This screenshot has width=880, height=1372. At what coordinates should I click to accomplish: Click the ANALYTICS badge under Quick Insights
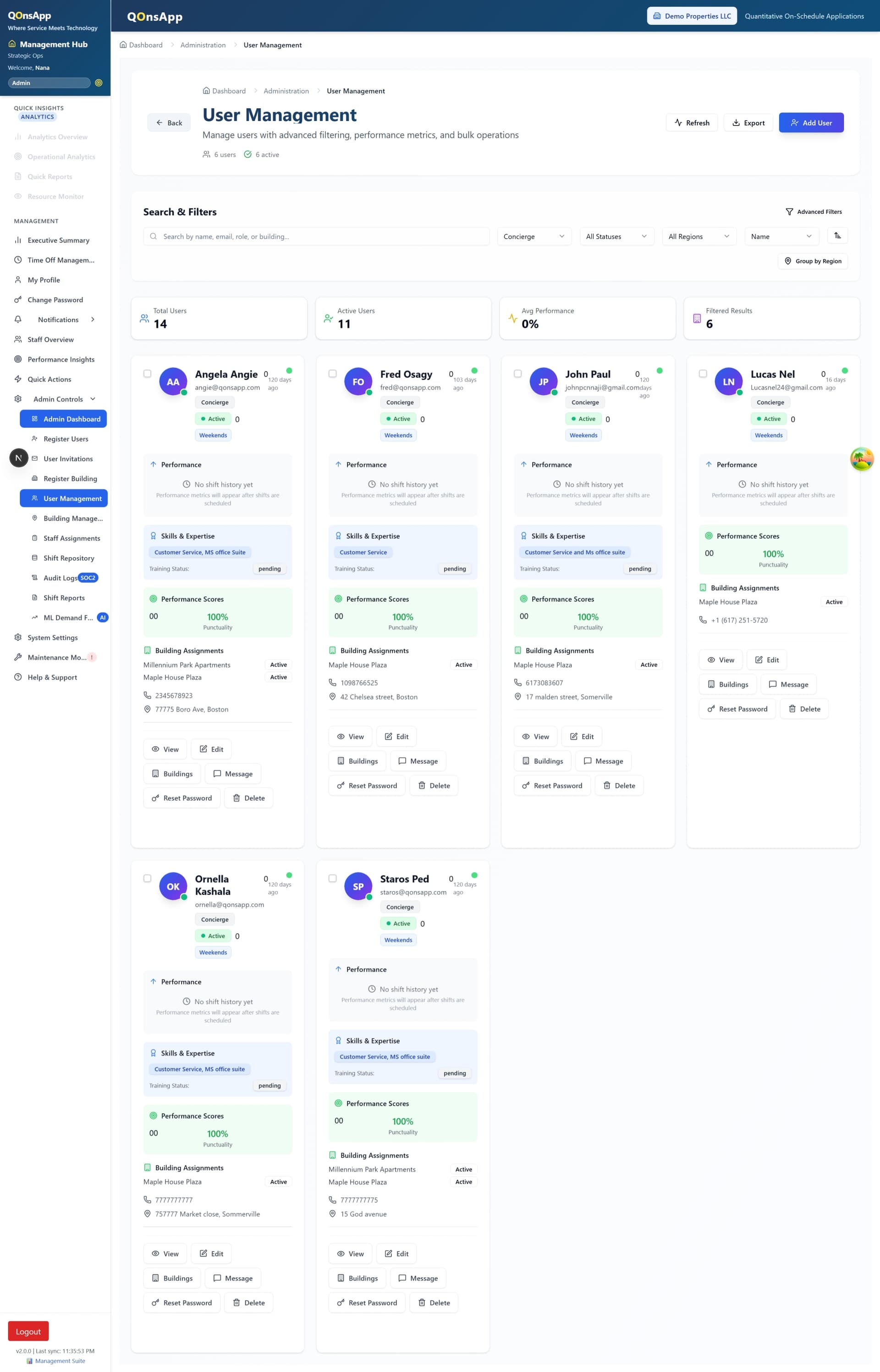[x=38, y=117]
